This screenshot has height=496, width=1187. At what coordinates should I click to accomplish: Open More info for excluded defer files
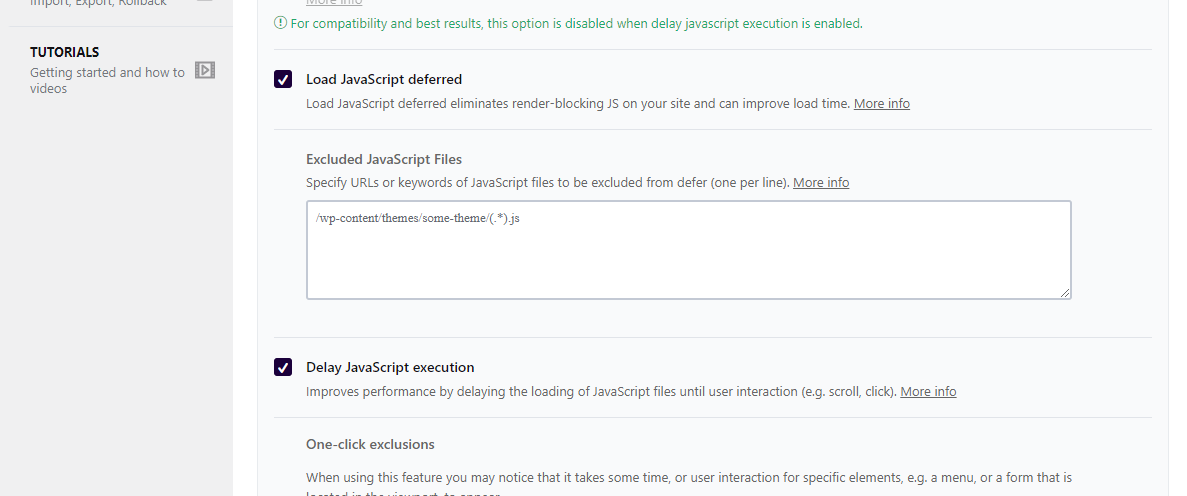coord(821,183)
